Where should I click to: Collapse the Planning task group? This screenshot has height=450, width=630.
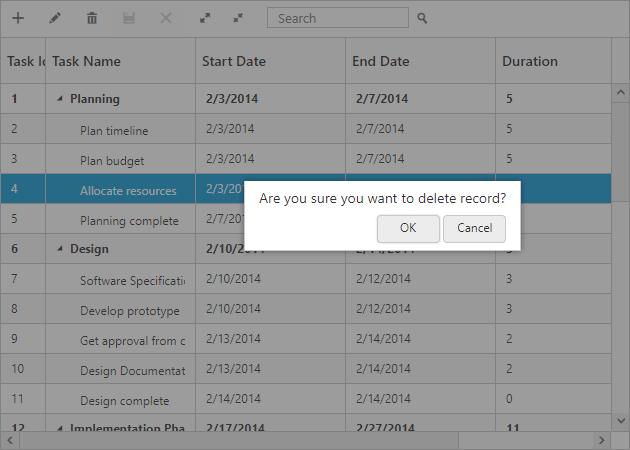click(x=60, y=99)
